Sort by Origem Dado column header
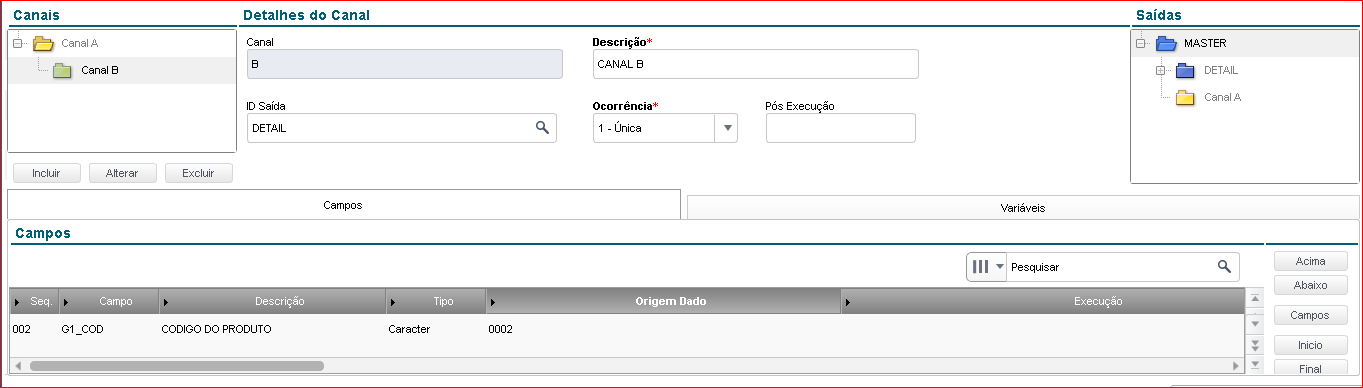The width and height of the screenshot is (1363, 388). (x=664, y=301)
